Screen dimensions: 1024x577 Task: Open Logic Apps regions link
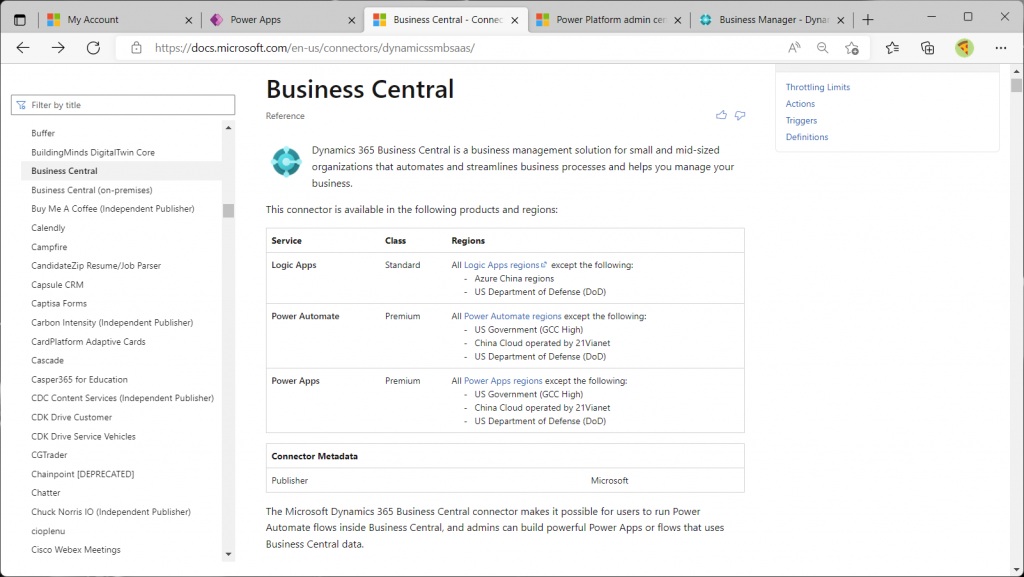505,265
